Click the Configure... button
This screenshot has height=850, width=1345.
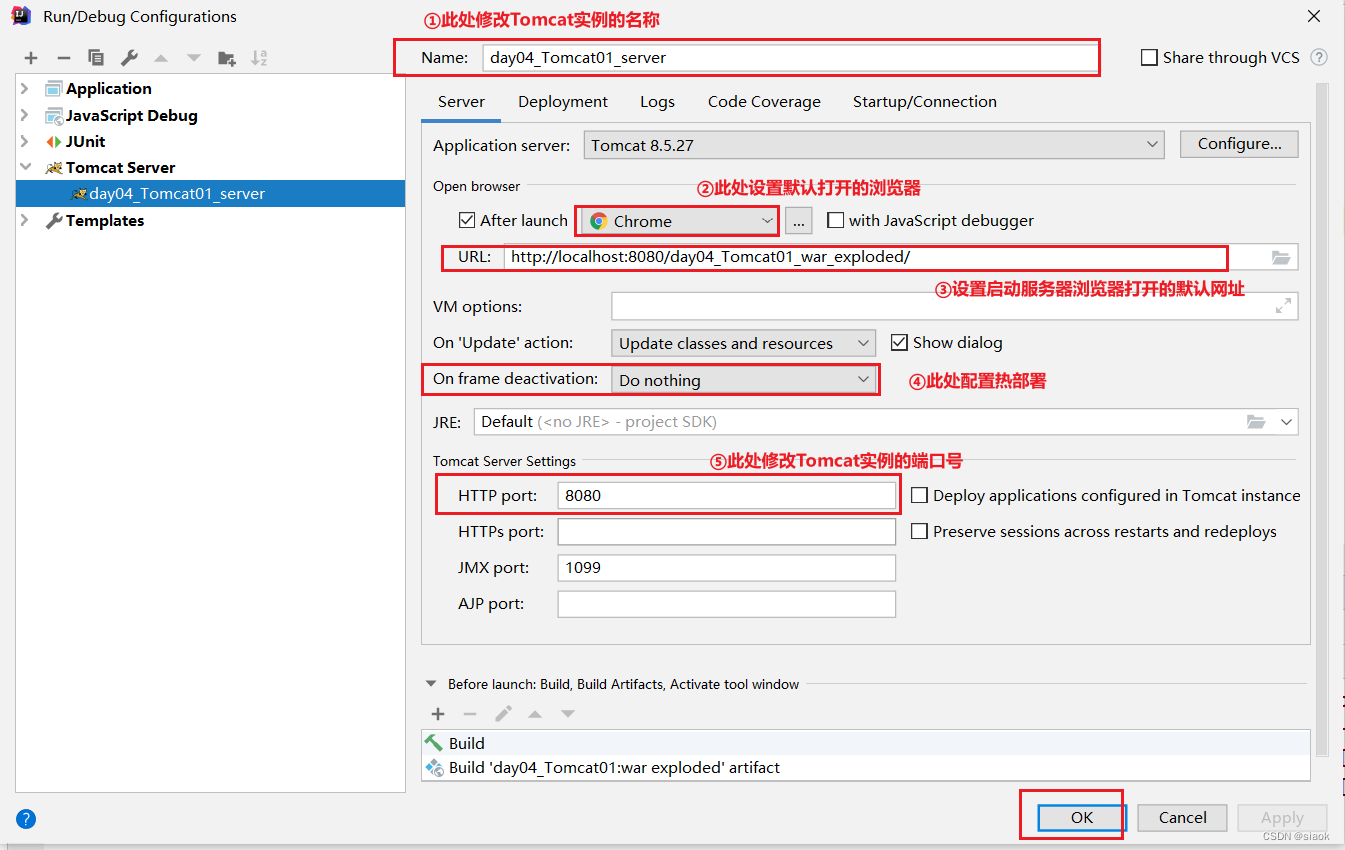pos(1239,144)
